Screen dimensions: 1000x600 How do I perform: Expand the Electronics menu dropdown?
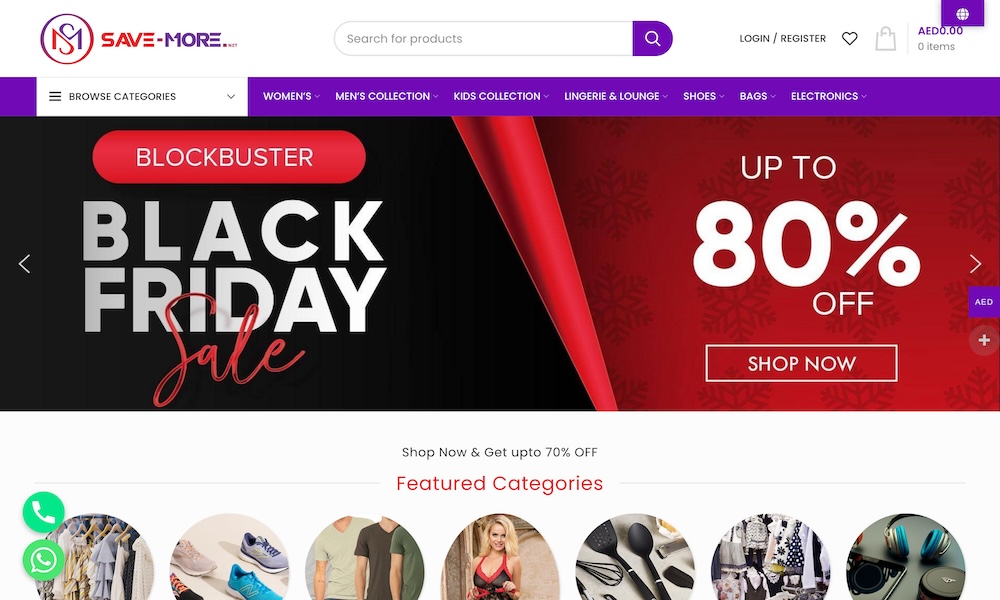(828, 96)
